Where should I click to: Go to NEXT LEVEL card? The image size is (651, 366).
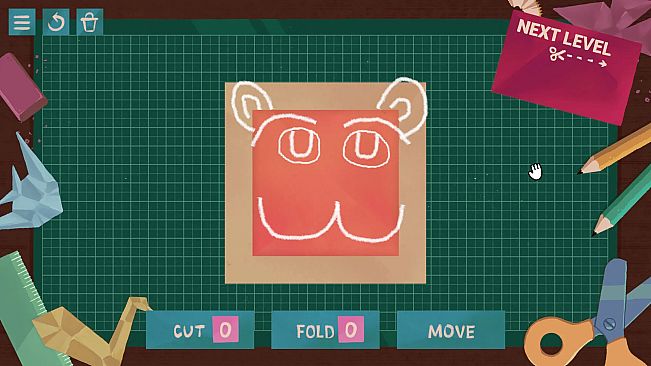566,67
